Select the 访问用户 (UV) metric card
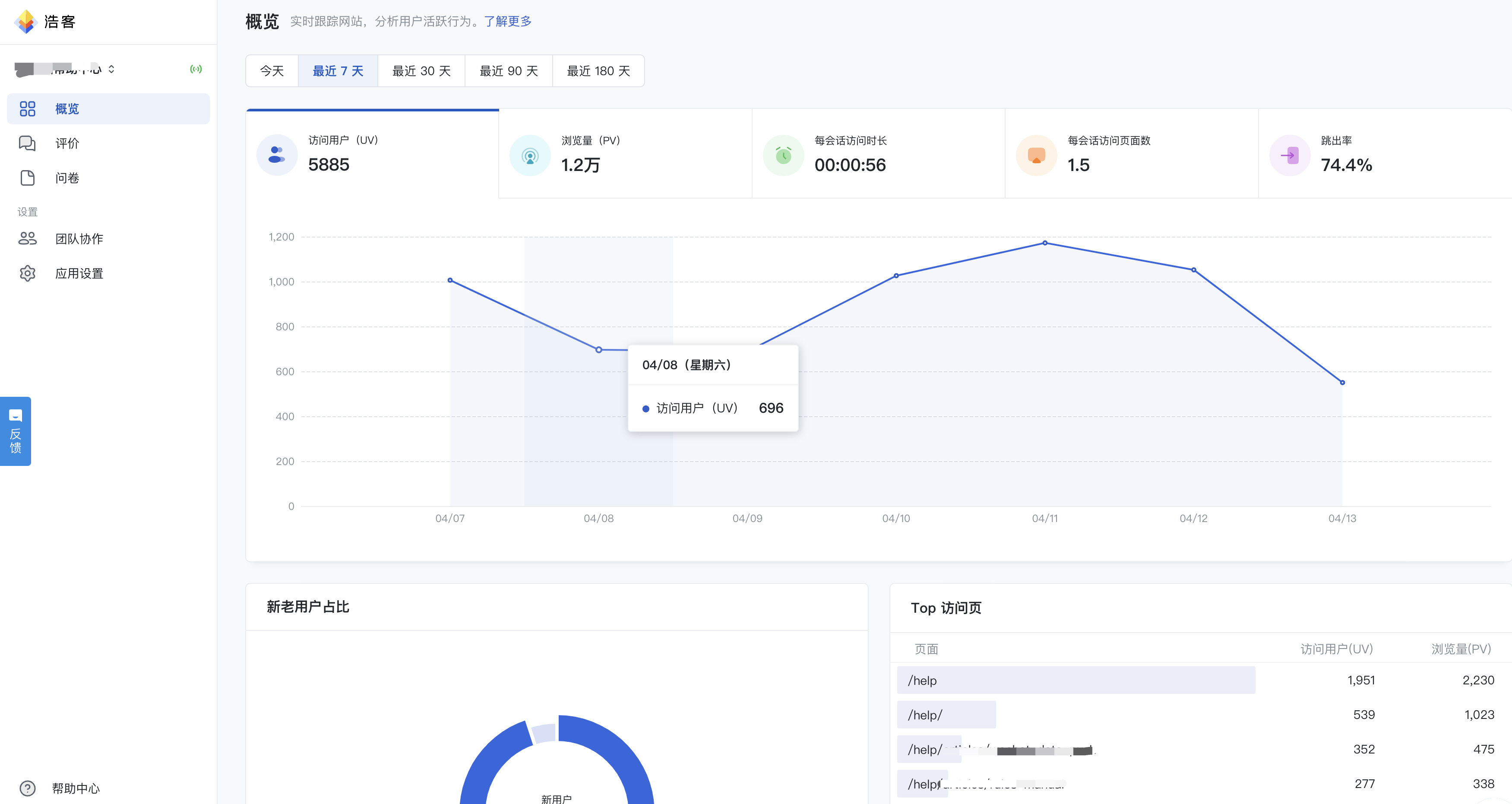 (373, 154)
